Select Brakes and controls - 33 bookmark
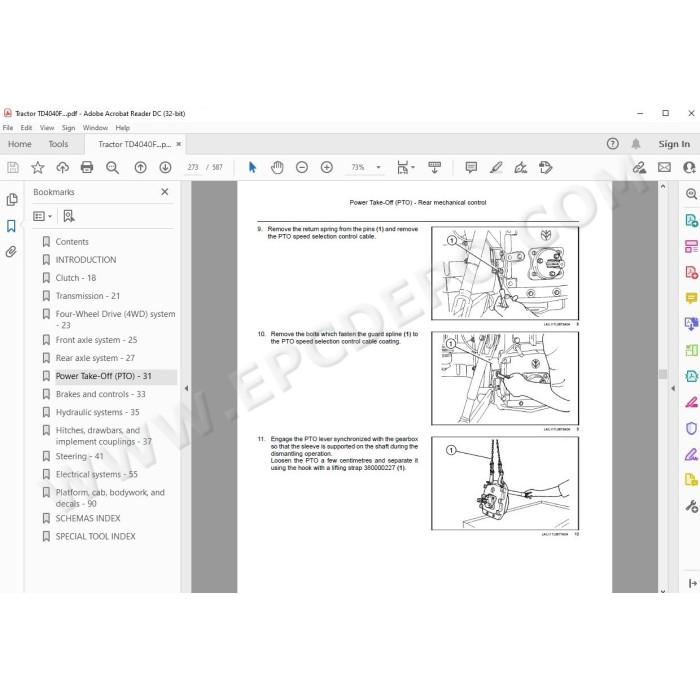 click(x=100, y=394)
